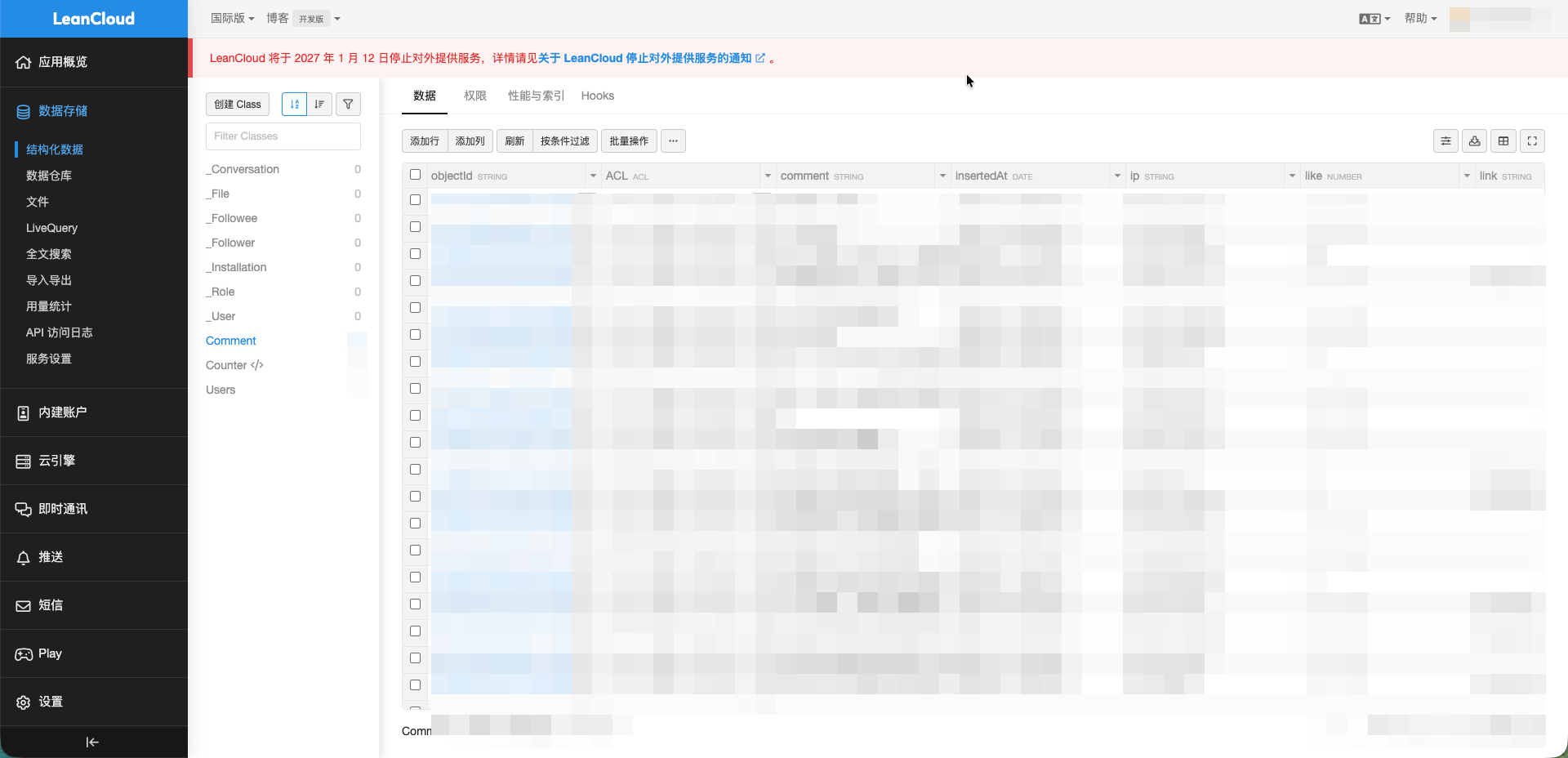
Task: Click the alphabetical sort classes icon
Action: click(x=295, y=104)
